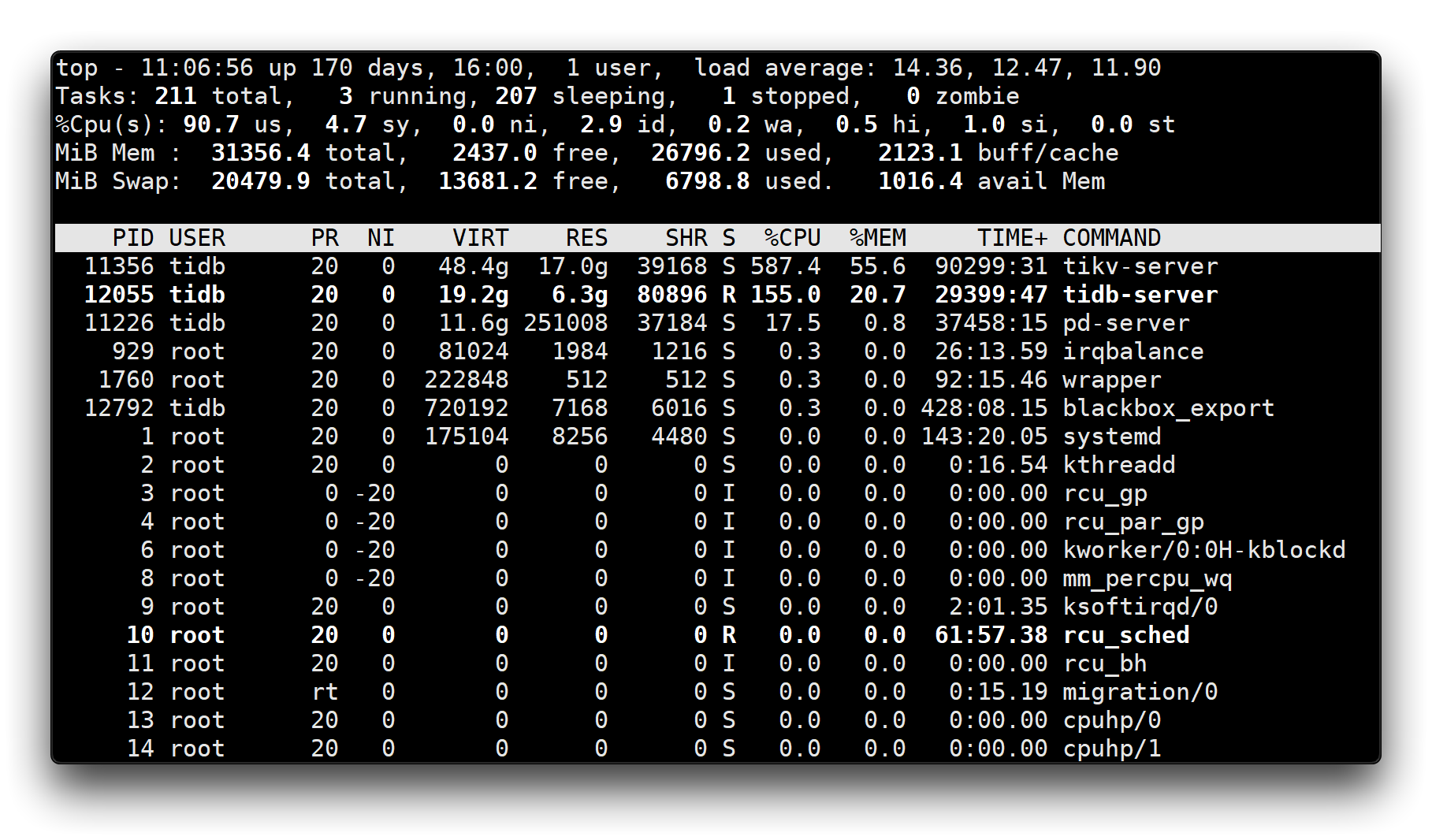Click the mm_percpu_wq command text

pyautogui.click(x=1147, y=578)
